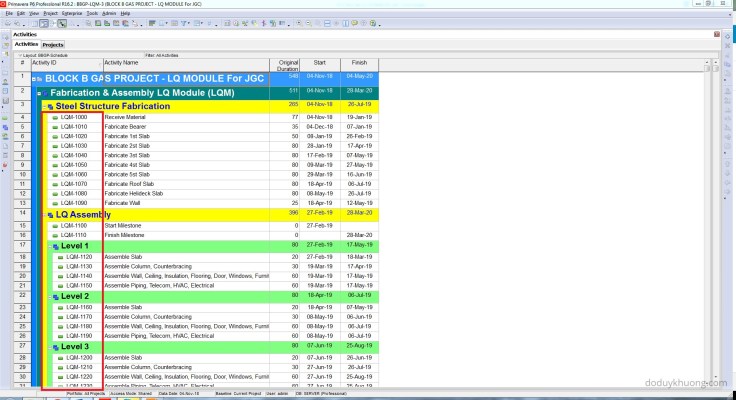Click the green activity icon beside LQM-1000
736x400 pixels.
point(55,117)
